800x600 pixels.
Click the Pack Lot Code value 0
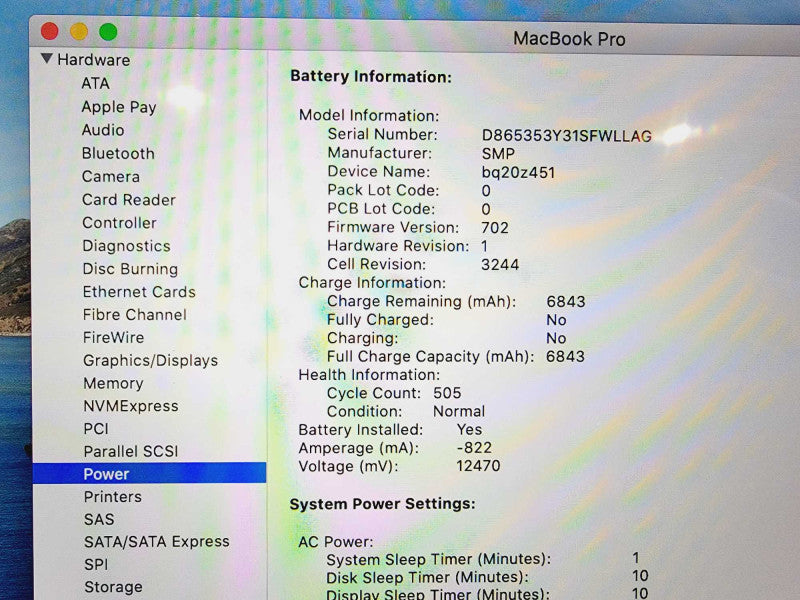pyautogui.click(x=486, y=191)
